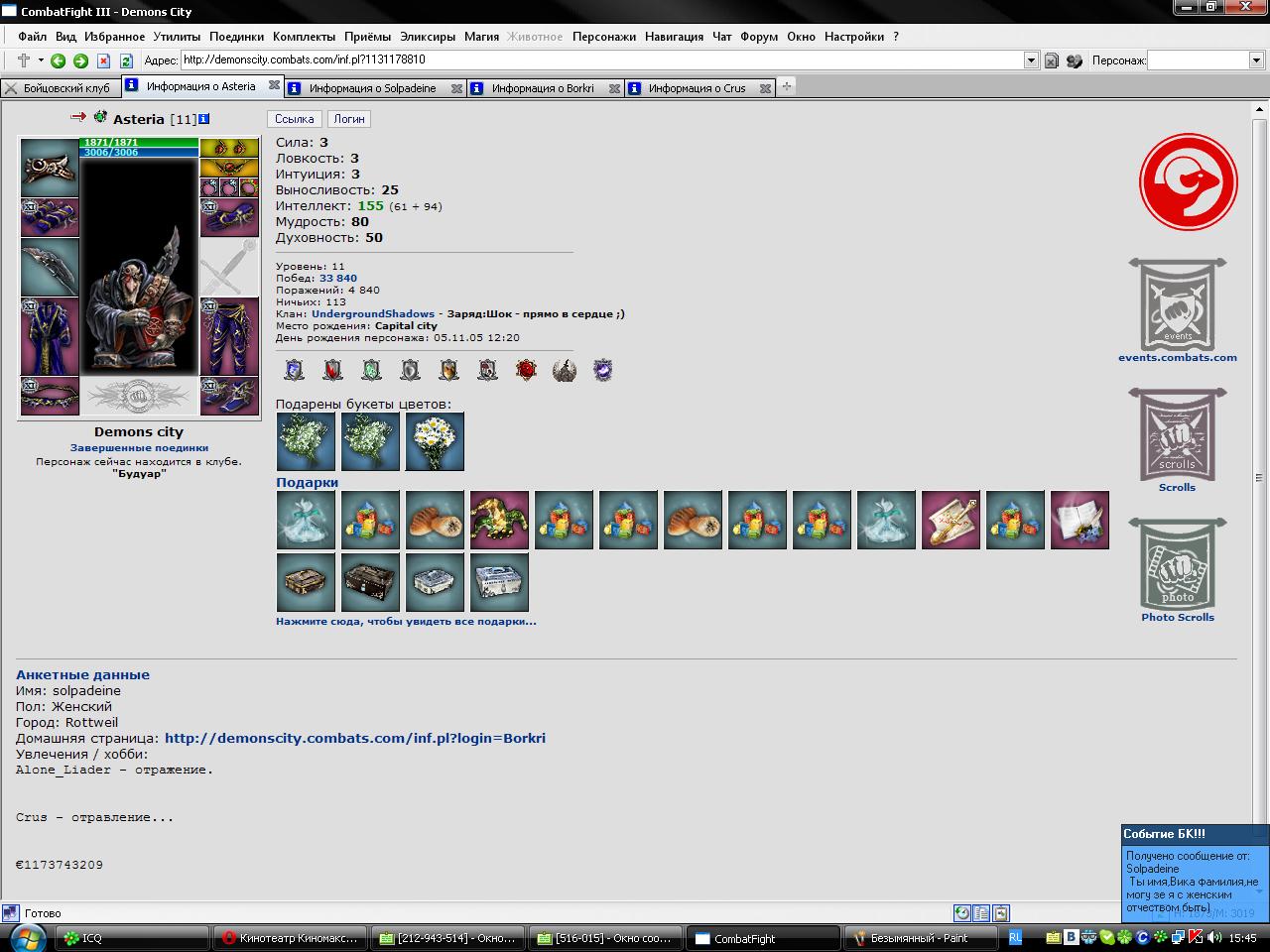Open the Файл menu
The height and width of the screenshot is (952, 1270).
(x=32, y=36)
